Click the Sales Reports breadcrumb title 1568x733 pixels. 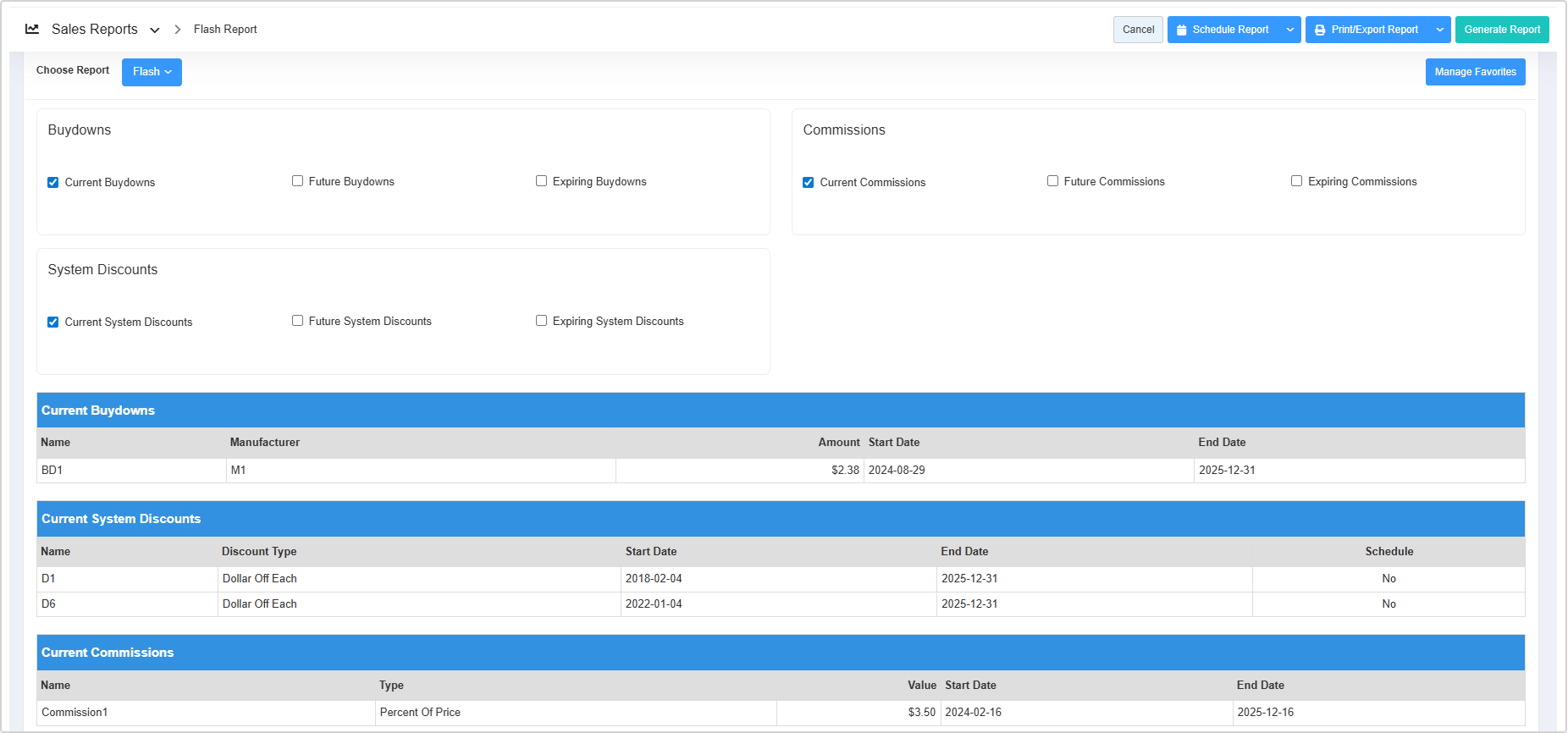pyautogui.click(x=95, y=30)
